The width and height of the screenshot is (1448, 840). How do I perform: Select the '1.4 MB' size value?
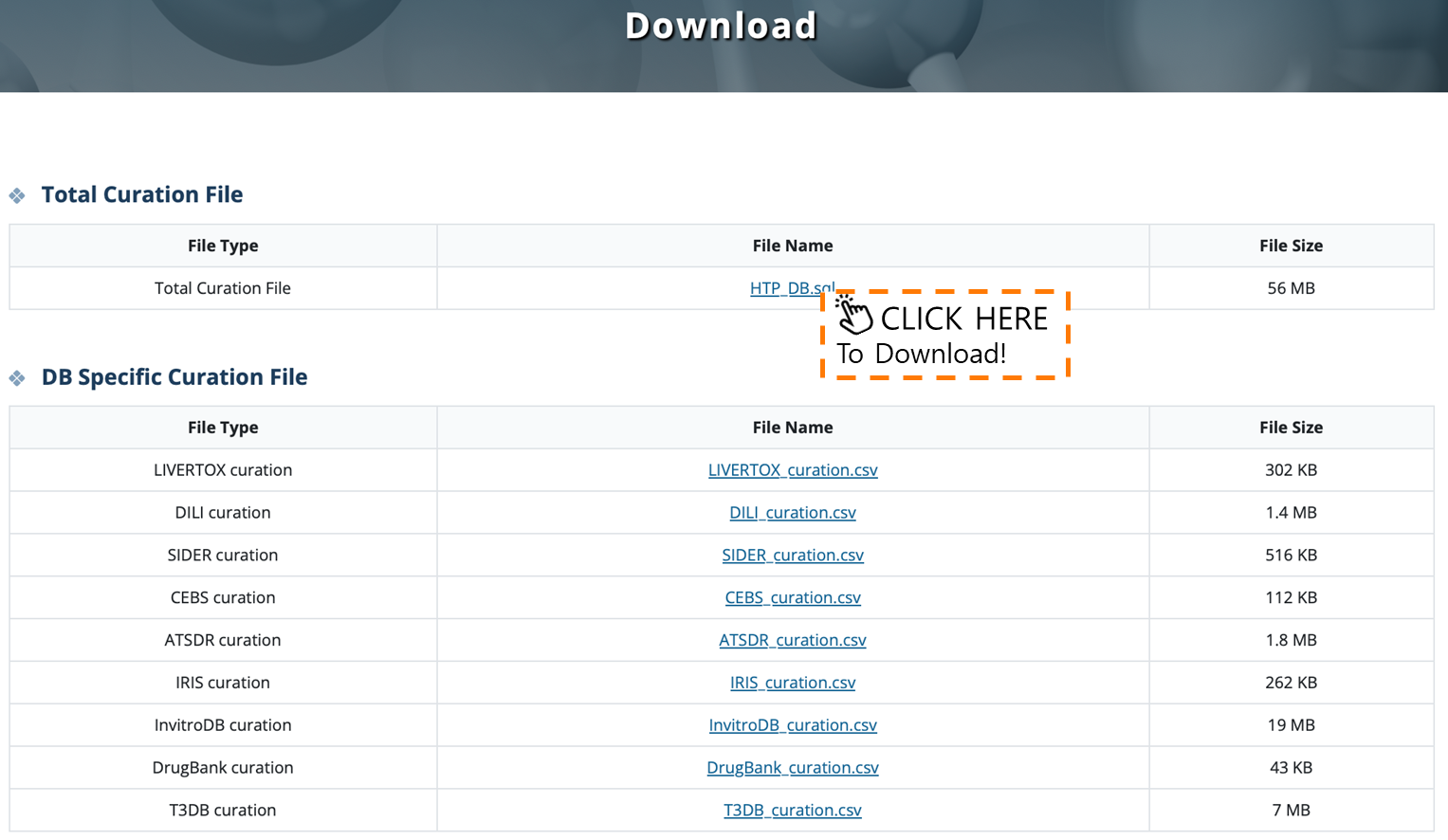1292,513
